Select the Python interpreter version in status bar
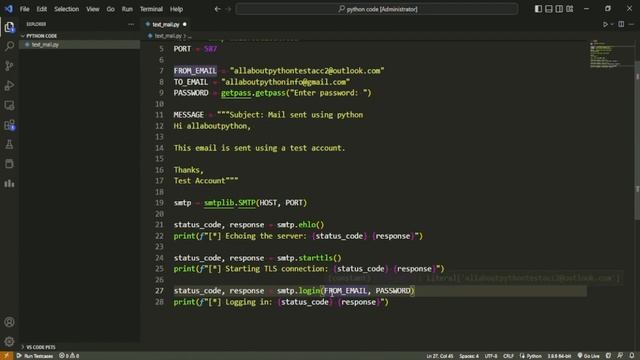 pyautogui.click(x=560, y=356)
